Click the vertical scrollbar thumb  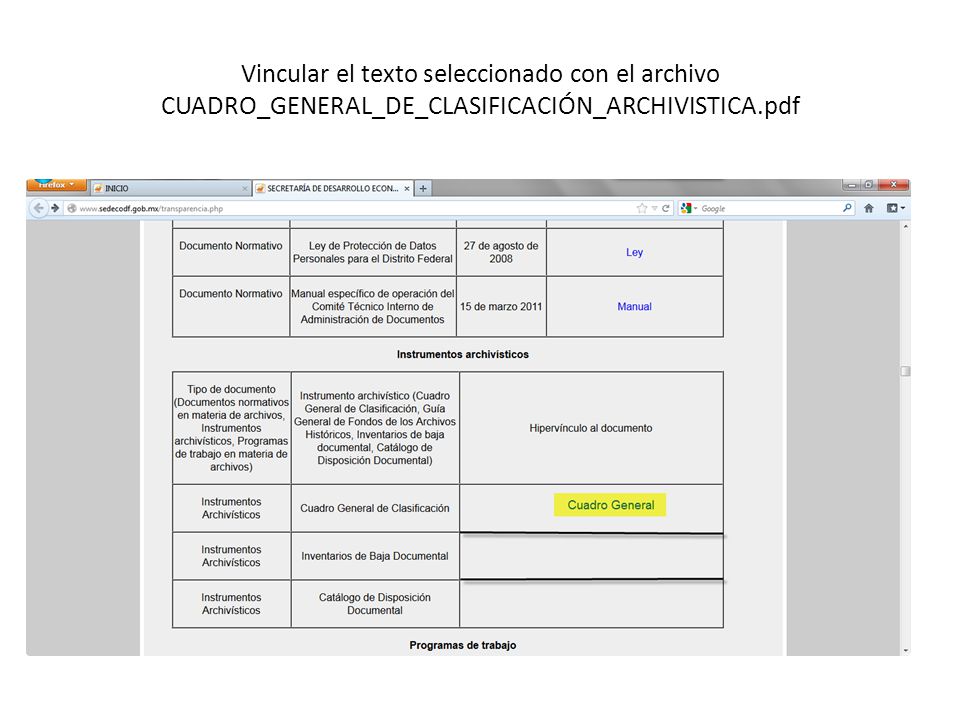point(906,371)
